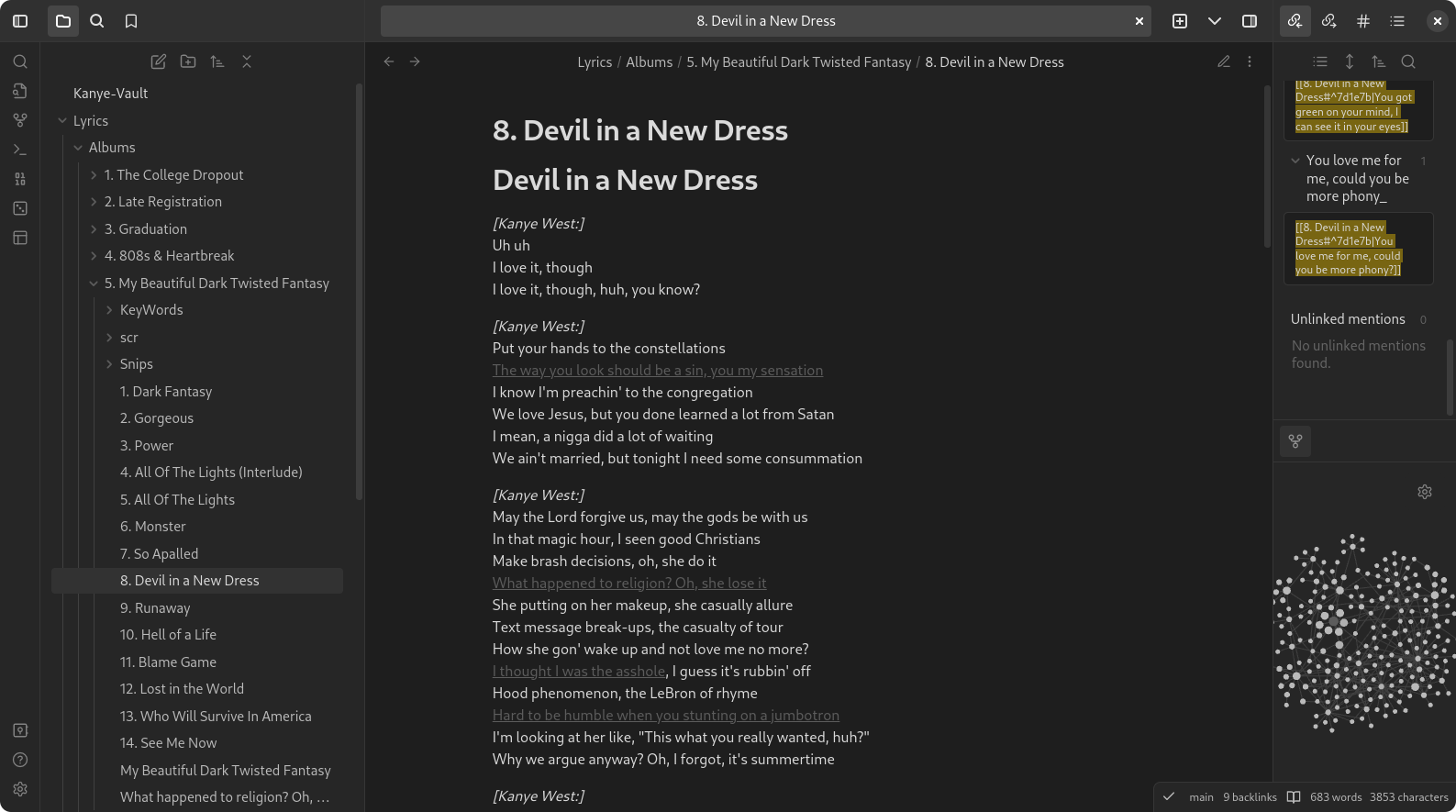Open the file explorer tab icon
Image resolution: width=1456 pixels, height=812 pixels.
coord(63,21)
